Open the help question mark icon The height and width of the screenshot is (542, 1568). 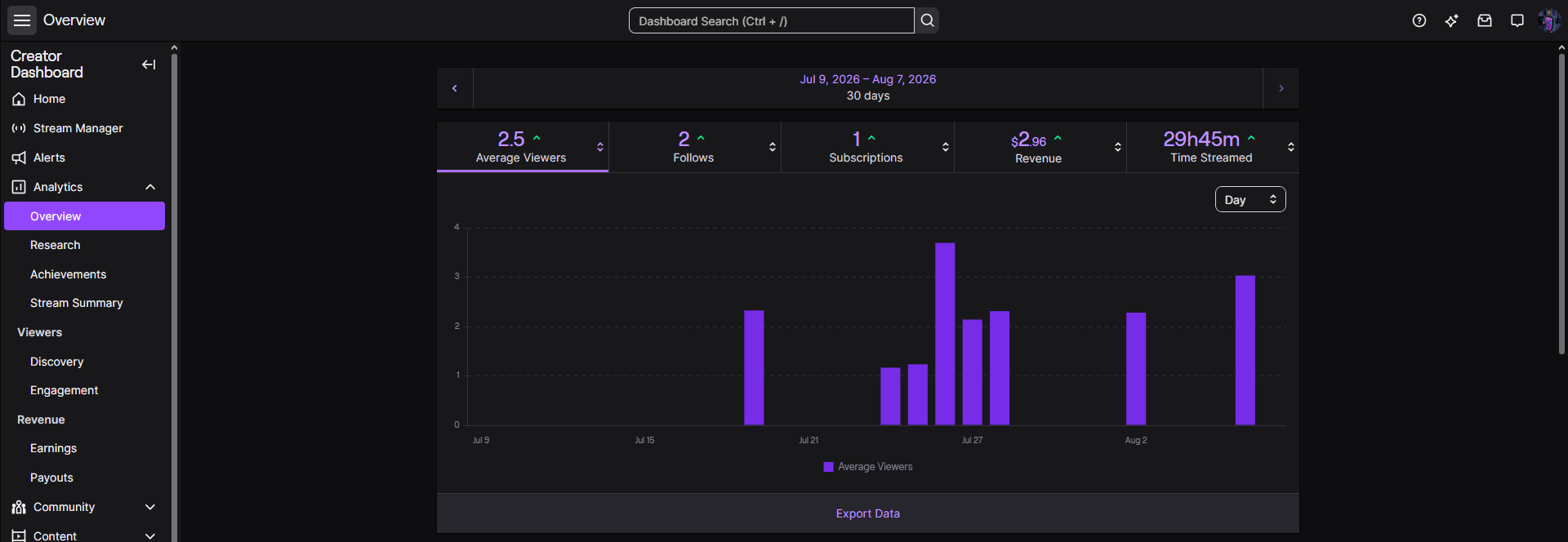[1419, 20]
